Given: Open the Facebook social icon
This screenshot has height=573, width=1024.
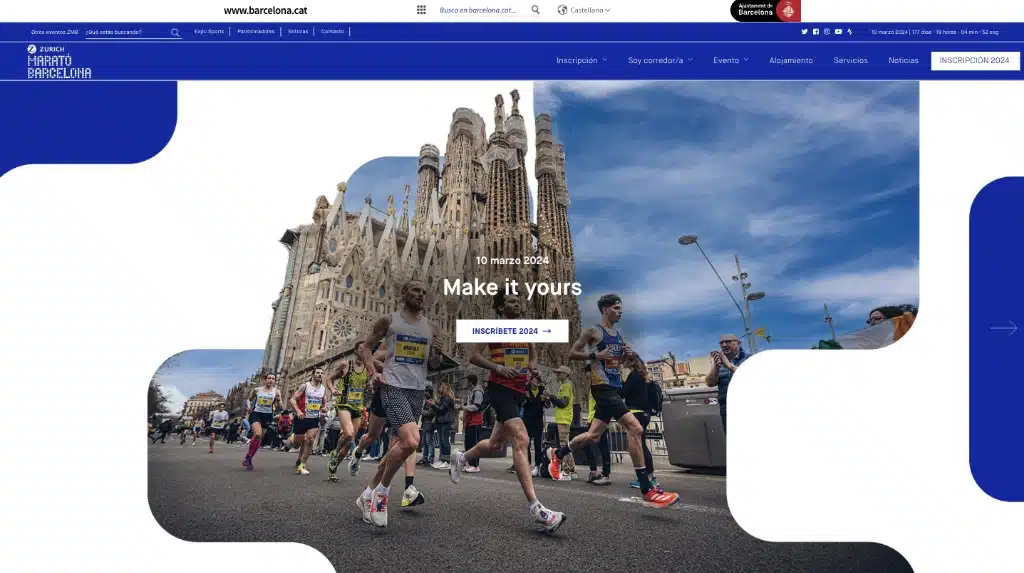Looking at the screenshot, I should point(816,32).
